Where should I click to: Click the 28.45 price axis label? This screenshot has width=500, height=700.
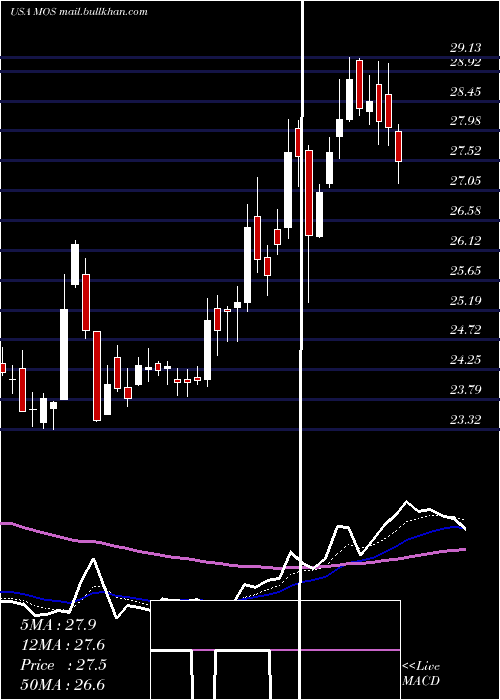pos(466,92)
